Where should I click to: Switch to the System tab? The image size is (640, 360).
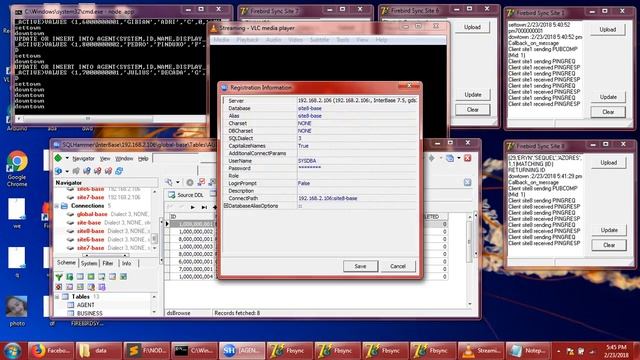pyautogui.click(x=89, y=263)
